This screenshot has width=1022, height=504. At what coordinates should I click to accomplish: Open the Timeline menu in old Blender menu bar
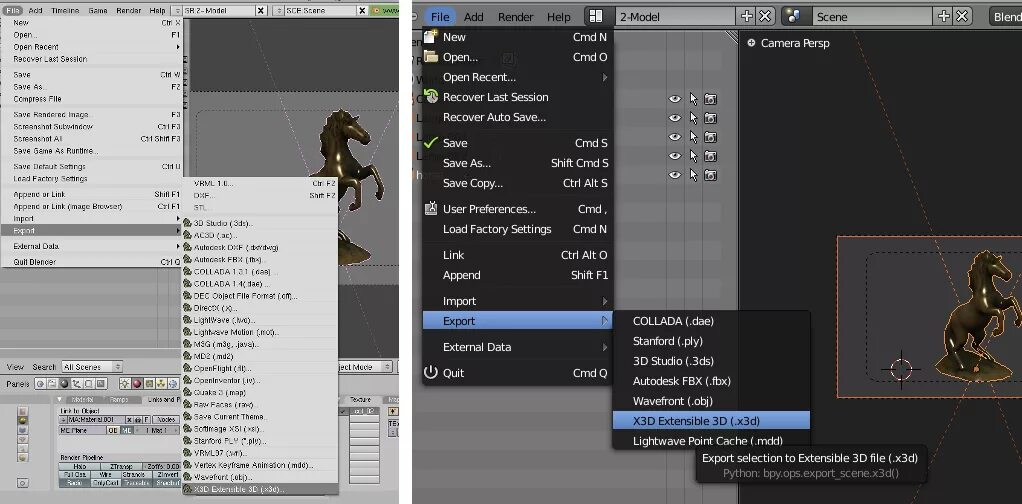pyautogui.click(x=65, y=10)
